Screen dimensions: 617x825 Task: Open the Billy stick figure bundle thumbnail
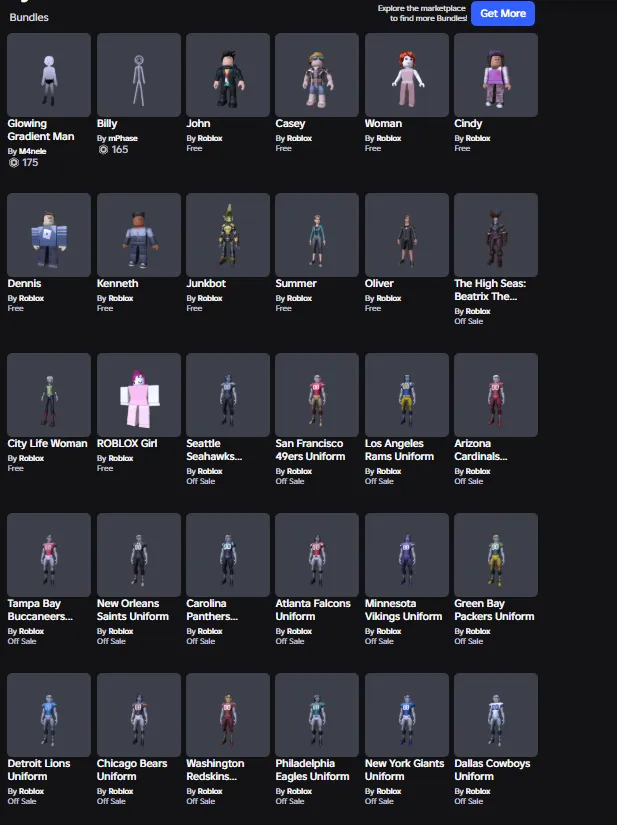tap(139, 75)
